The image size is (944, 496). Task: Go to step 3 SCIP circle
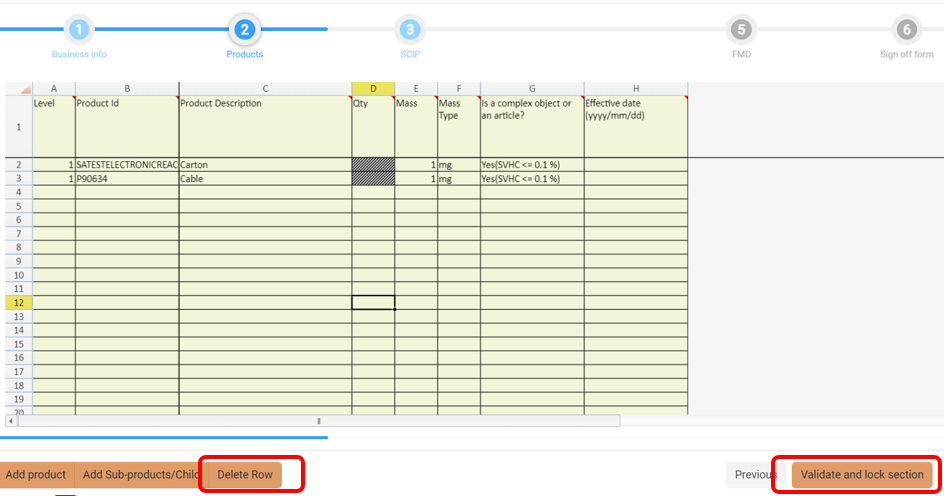tap(410, 30)
